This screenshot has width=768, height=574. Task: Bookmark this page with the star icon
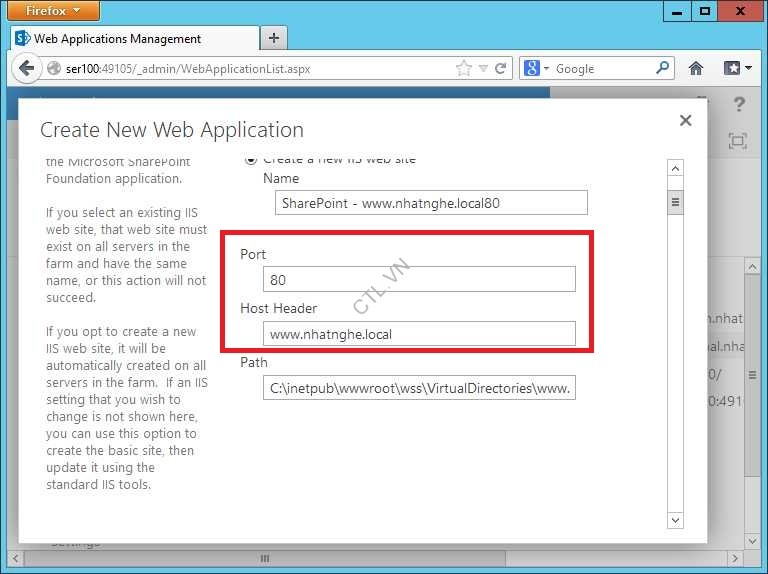pos(464,68)
